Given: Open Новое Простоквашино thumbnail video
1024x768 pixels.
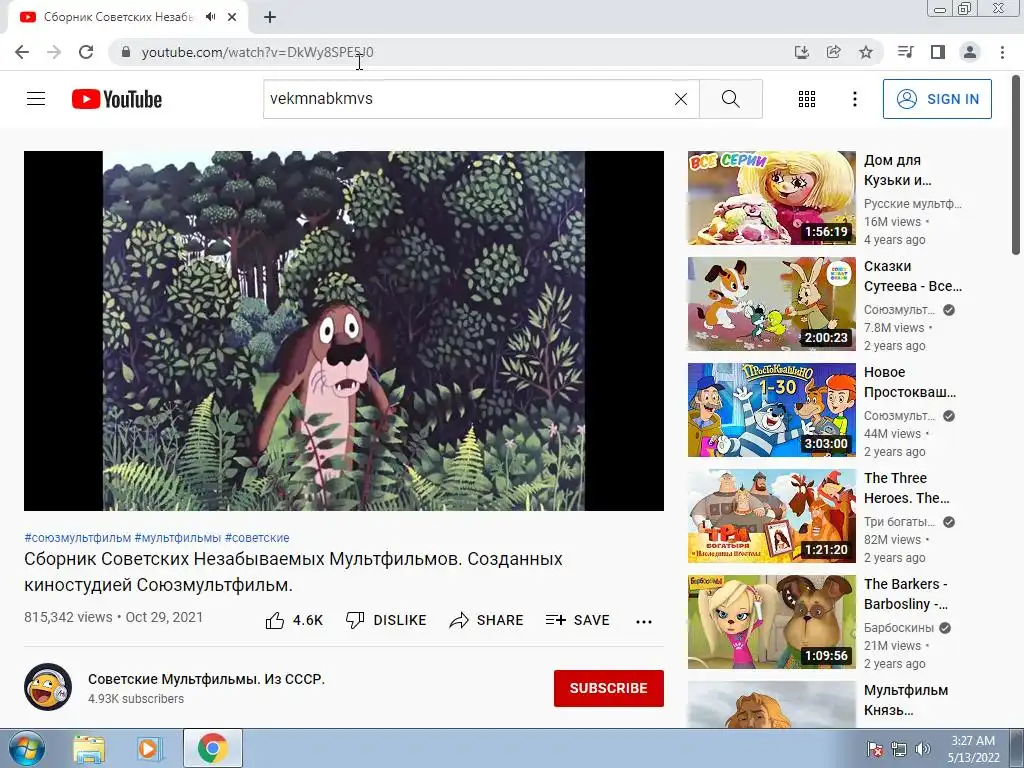Looking at the screenshot, I should (x=771, y=410).
